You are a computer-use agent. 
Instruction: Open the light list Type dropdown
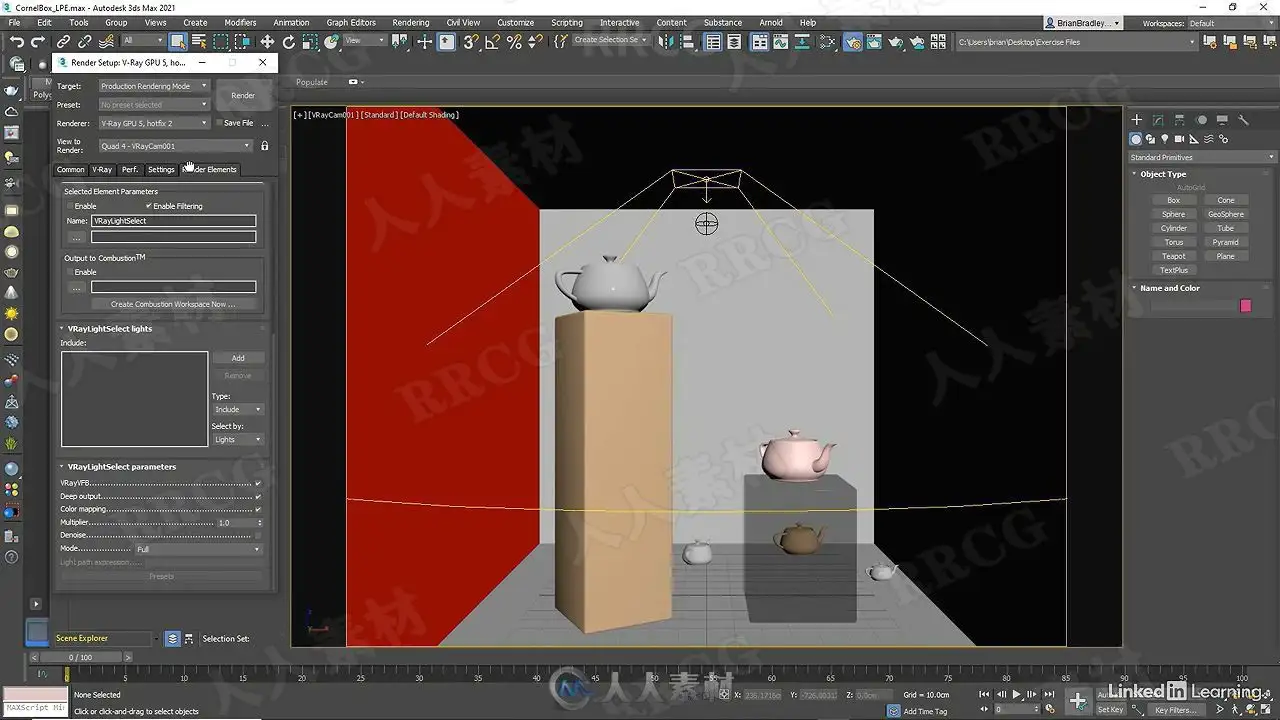click(237, 409)
